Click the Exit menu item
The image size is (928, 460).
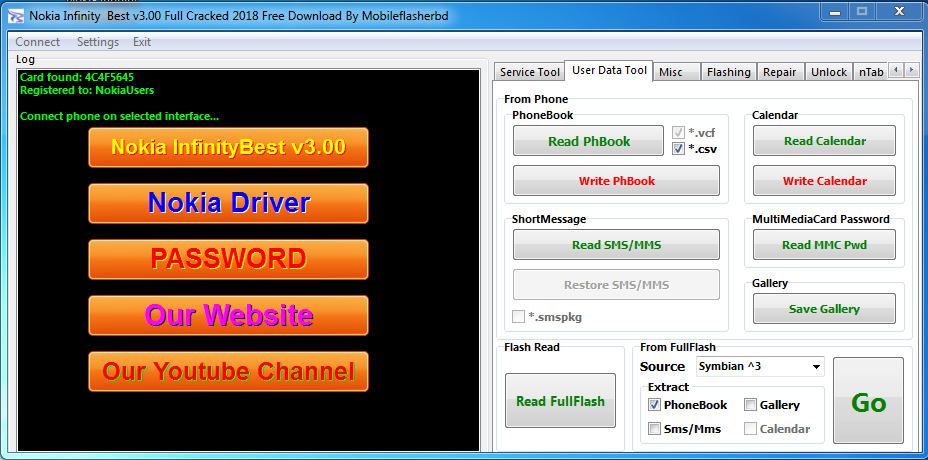[x=141, y=42]
